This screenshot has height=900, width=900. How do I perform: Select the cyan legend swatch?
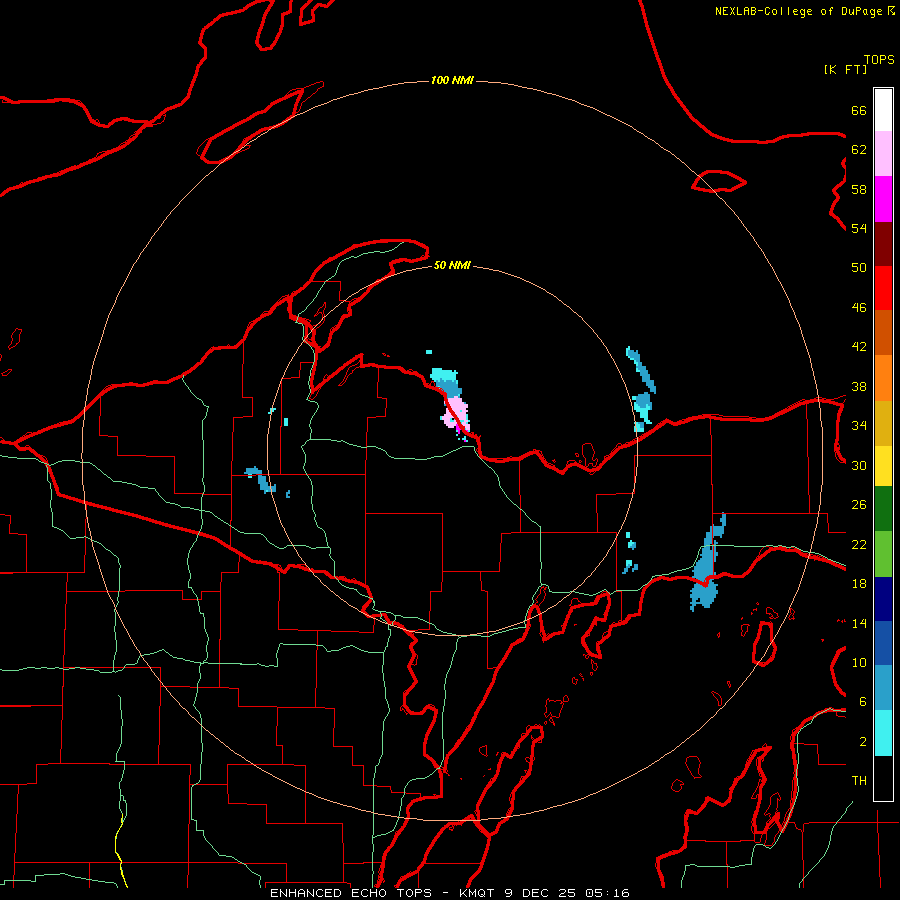point(883,733)
